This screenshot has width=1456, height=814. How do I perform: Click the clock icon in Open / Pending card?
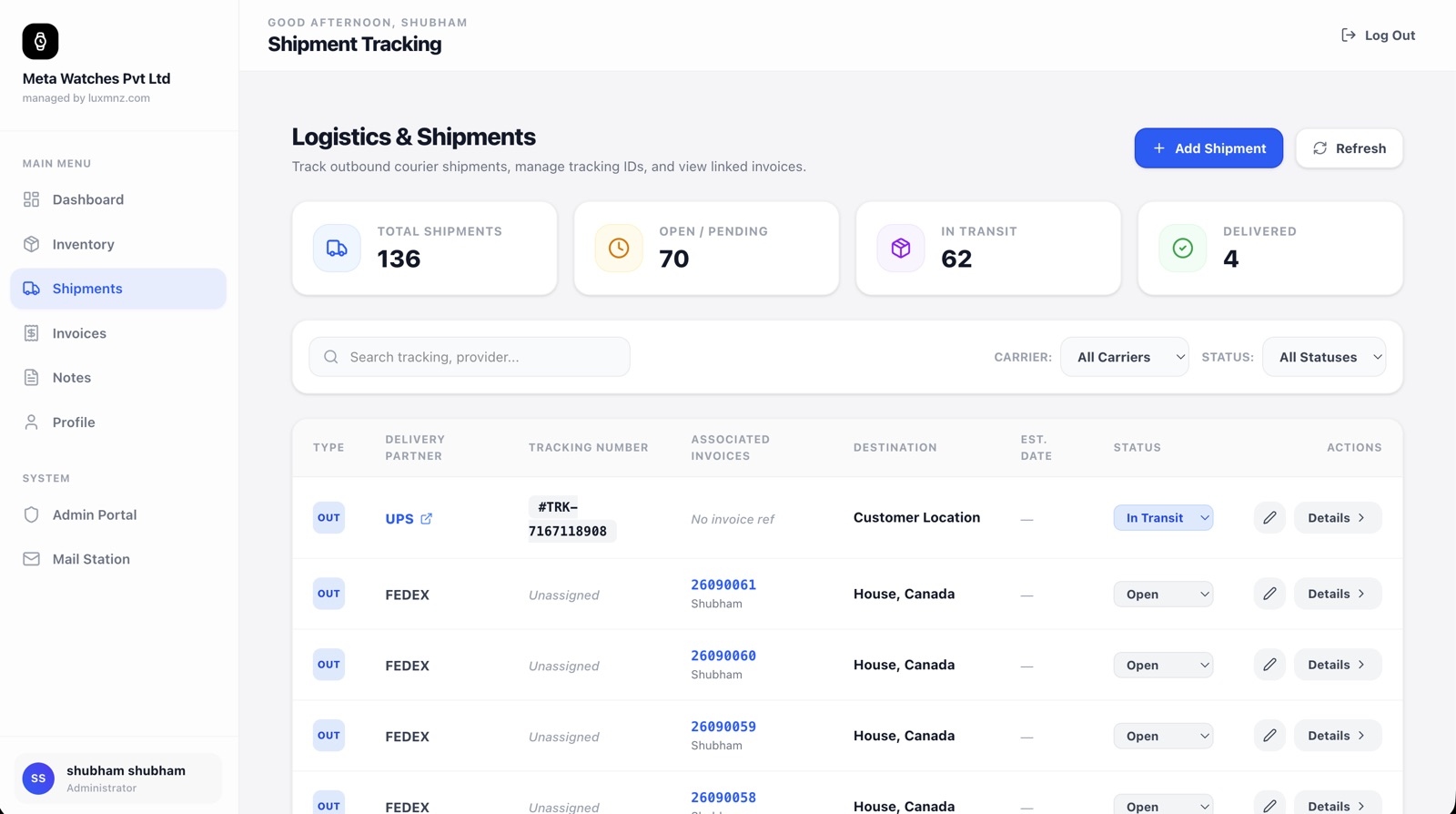click(x=619, y=248)
